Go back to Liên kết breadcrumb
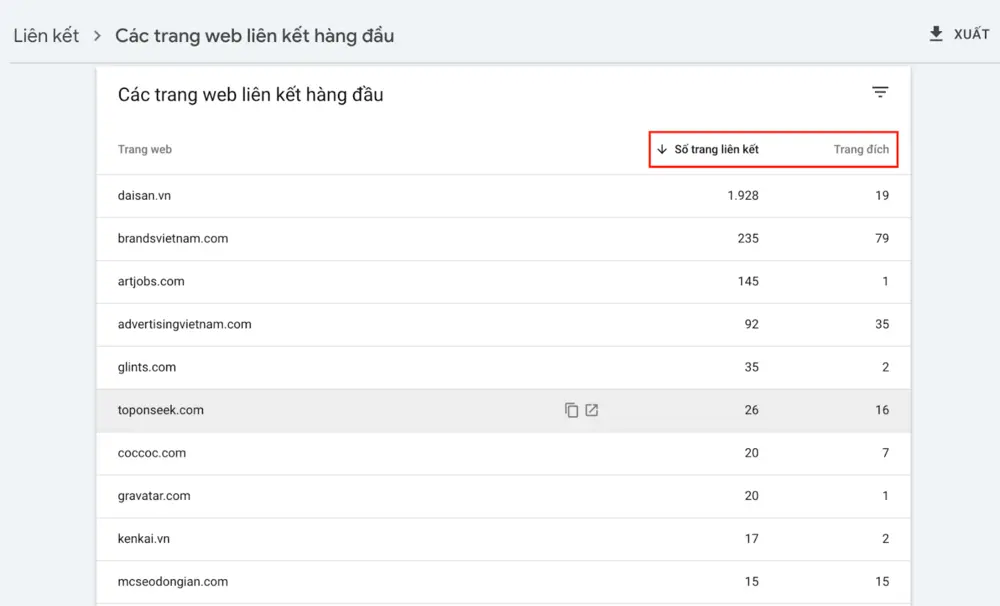The height and width of the screenshot is (606, 1000). pos(46,36)
